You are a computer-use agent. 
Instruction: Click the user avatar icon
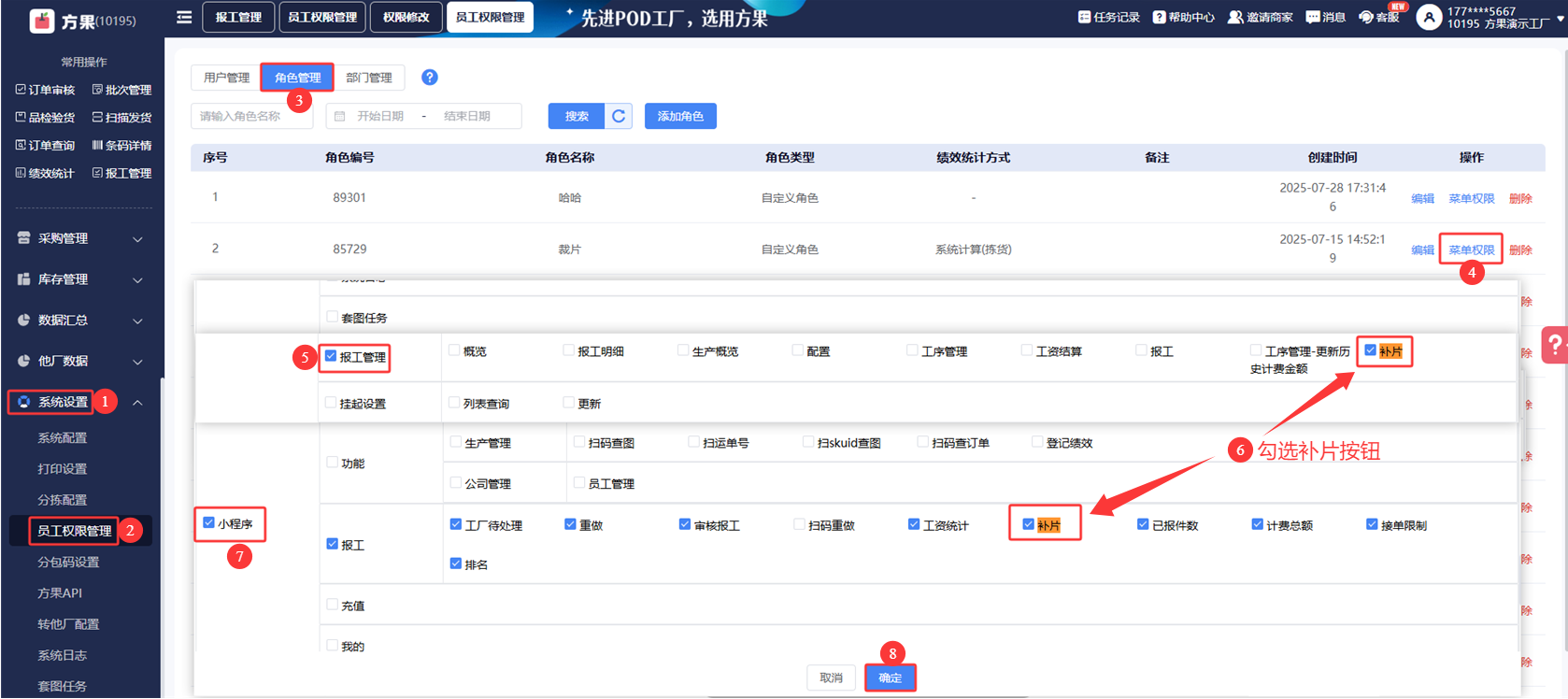click(x=1429, y=17)
